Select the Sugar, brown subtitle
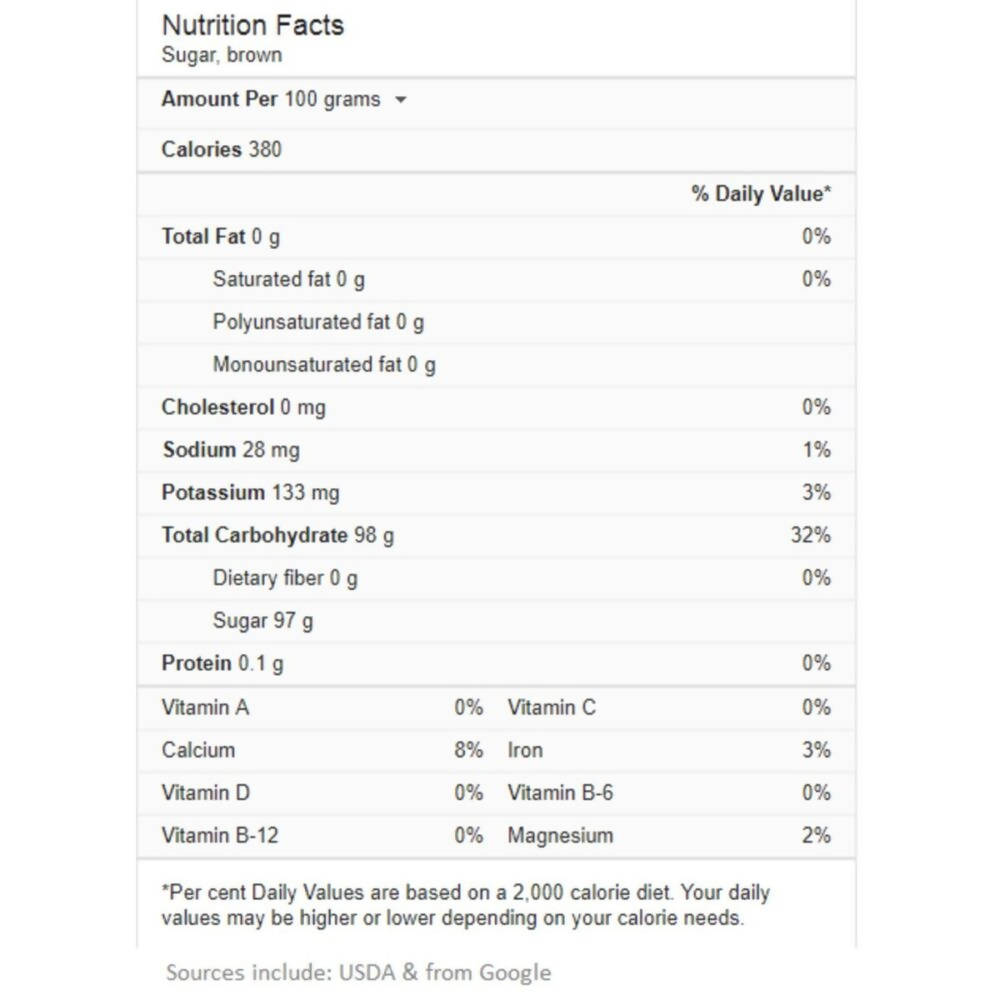 (x=222, y=55)
